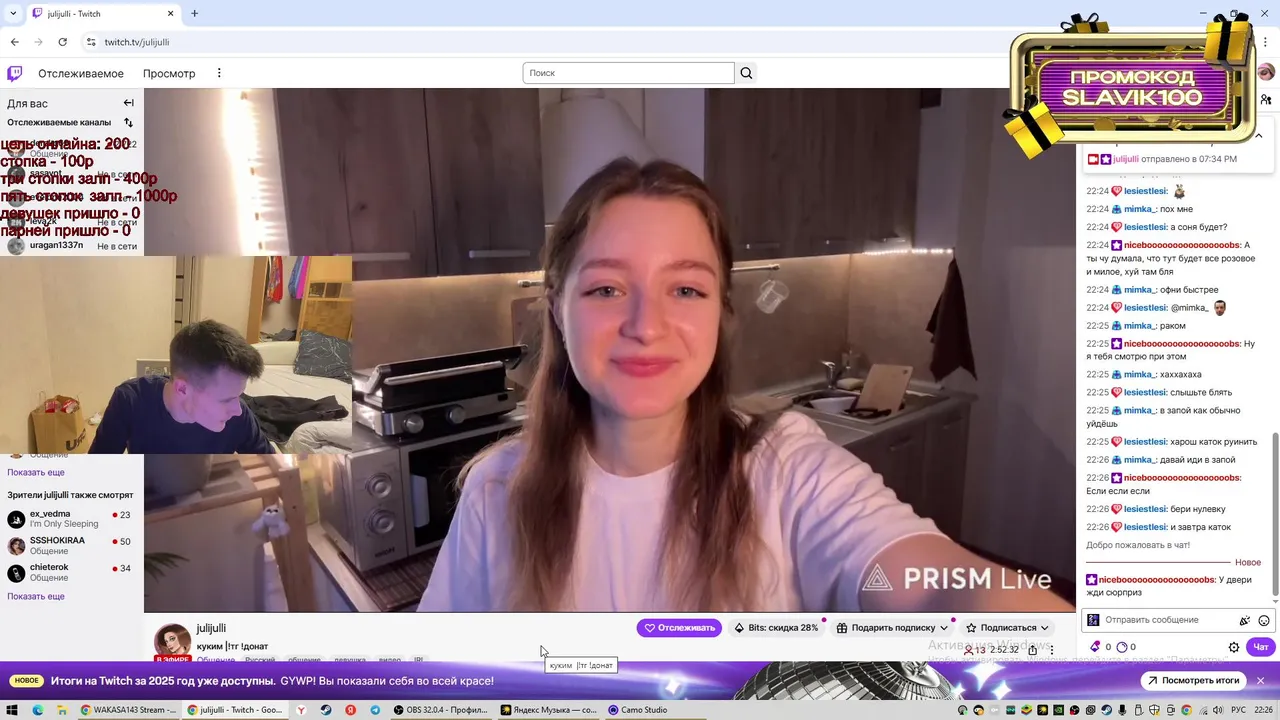This screenshot has width=1280, height=720.
Task: Open the three-dot menu beside Просмотр
Action: (219, 73)
